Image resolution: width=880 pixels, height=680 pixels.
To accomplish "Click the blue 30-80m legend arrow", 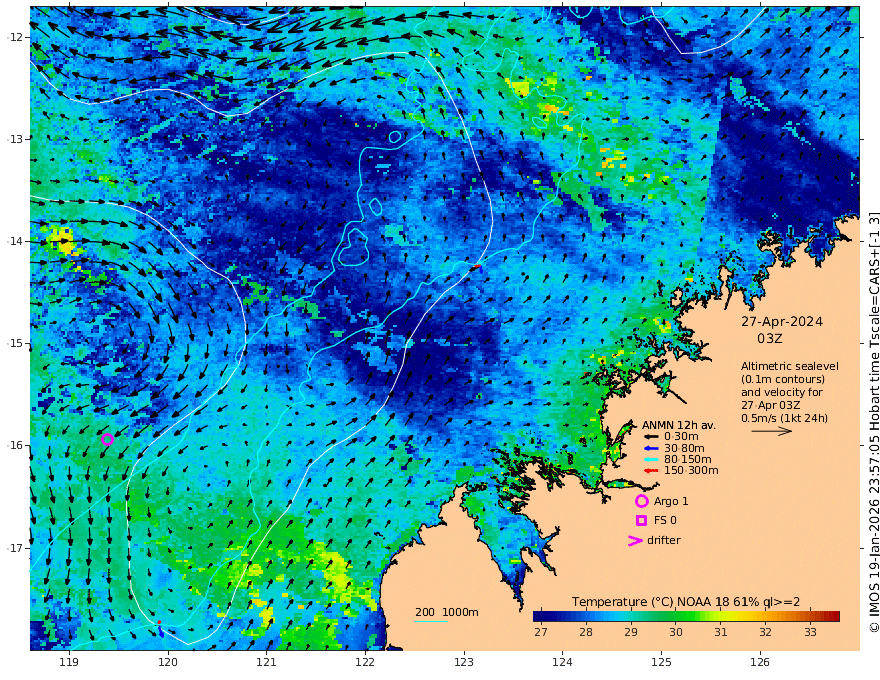I will [x=651, y=448].
